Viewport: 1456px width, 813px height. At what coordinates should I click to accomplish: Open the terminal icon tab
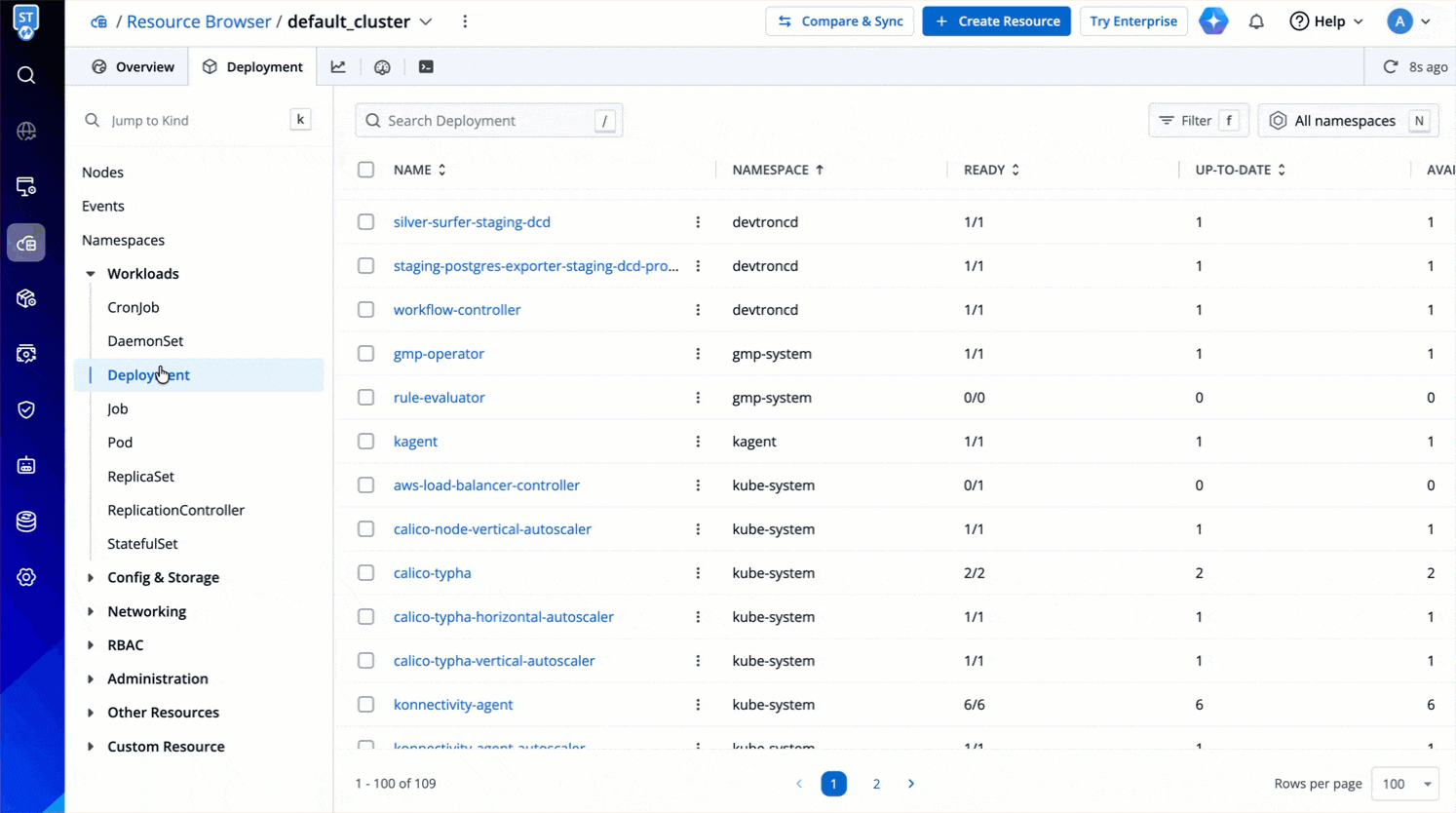point(426,66)
